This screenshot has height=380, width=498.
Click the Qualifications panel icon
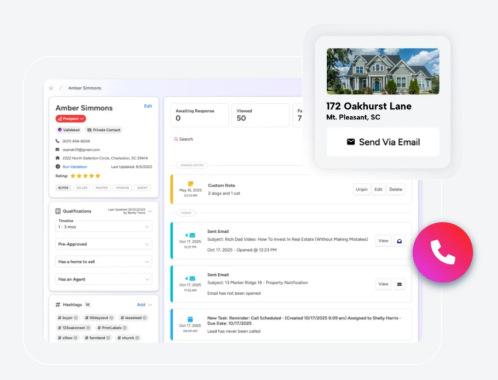coord(58,211)
